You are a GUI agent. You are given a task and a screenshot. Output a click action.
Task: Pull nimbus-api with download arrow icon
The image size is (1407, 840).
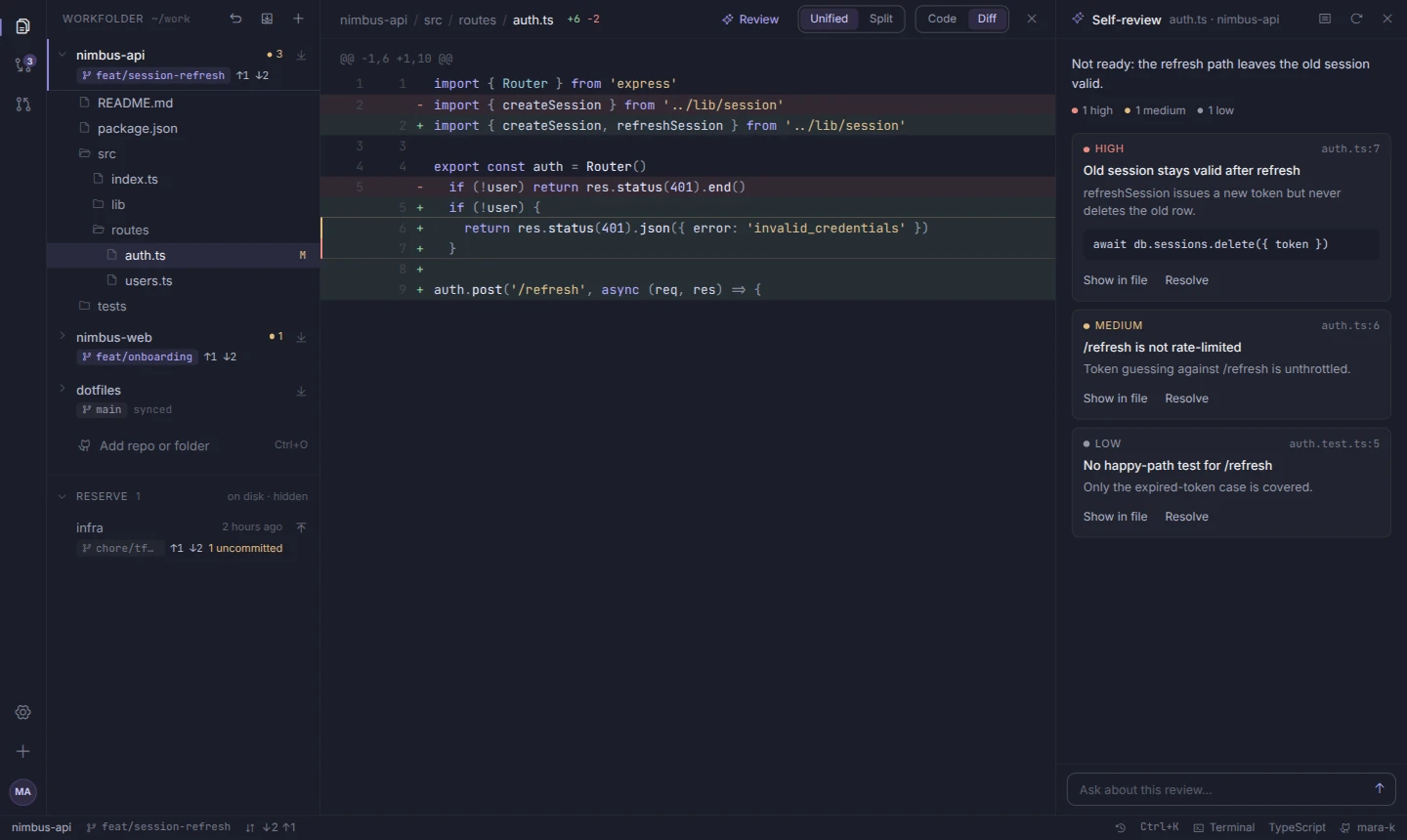tap(301, 56)
